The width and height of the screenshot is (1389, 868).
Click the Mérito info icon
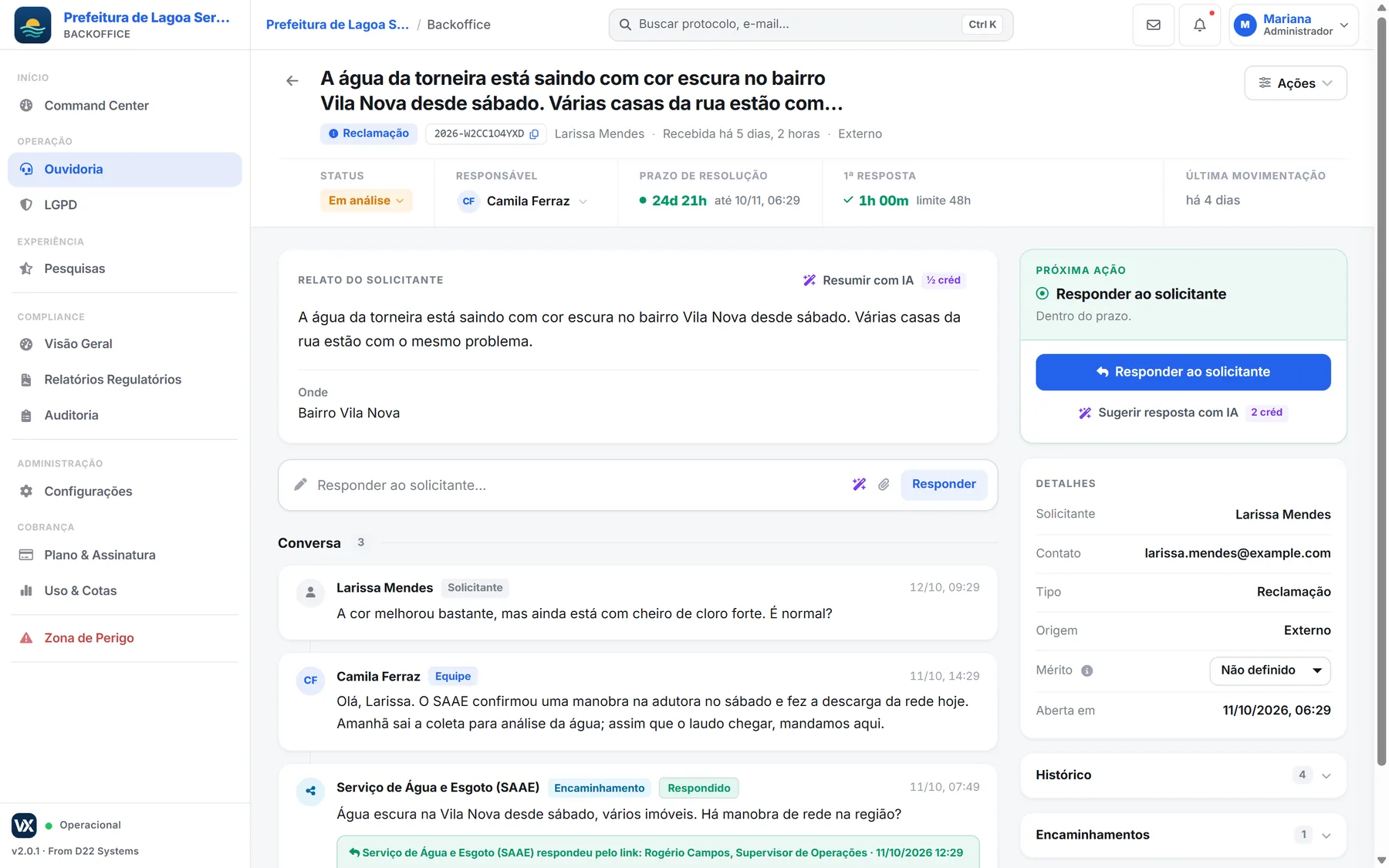pos(1087,670)
